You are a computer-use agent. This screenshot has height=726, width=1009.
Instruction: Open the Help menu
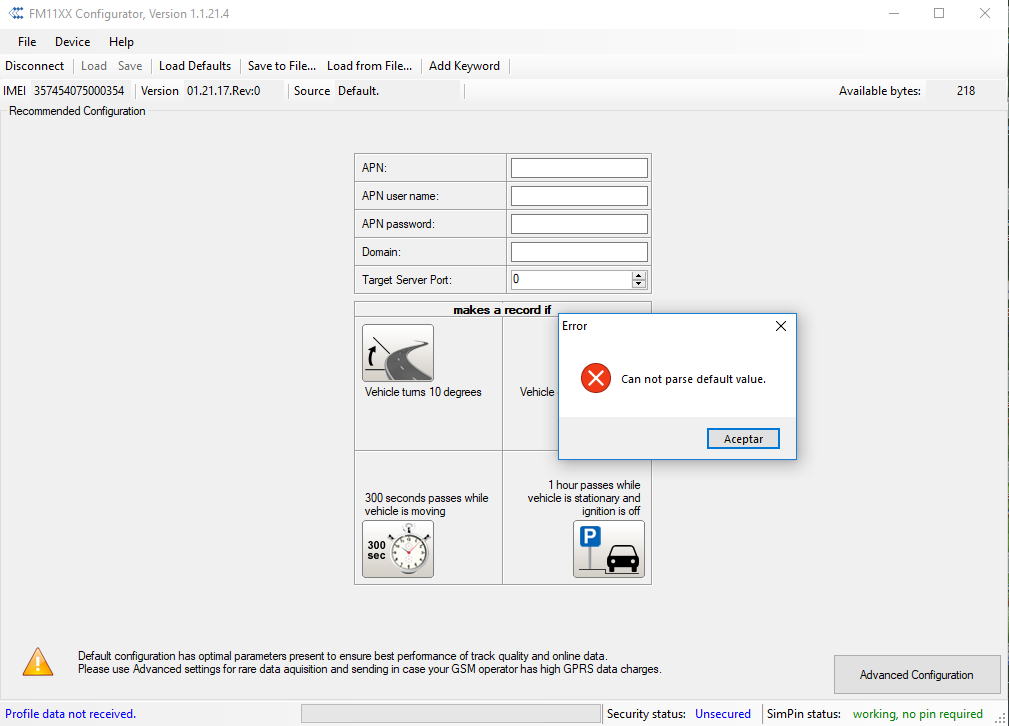tap(121, 42)
